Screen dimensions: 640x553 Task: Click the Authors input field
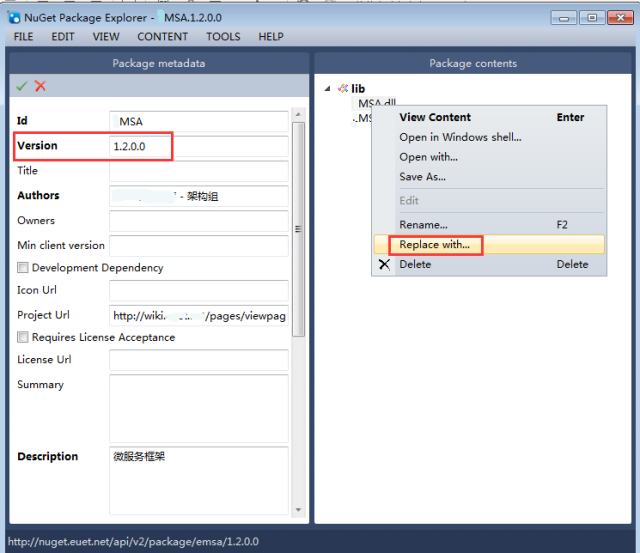coord(199,196)
